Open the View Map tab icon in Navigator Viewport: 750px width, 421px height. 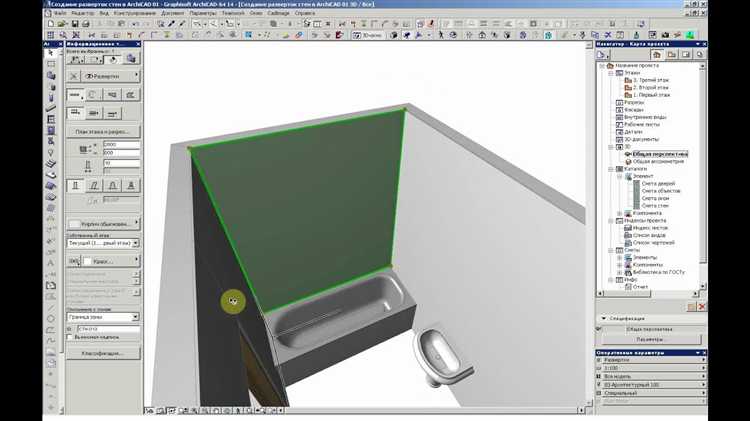pyautogui.click(x=672, y=55)
